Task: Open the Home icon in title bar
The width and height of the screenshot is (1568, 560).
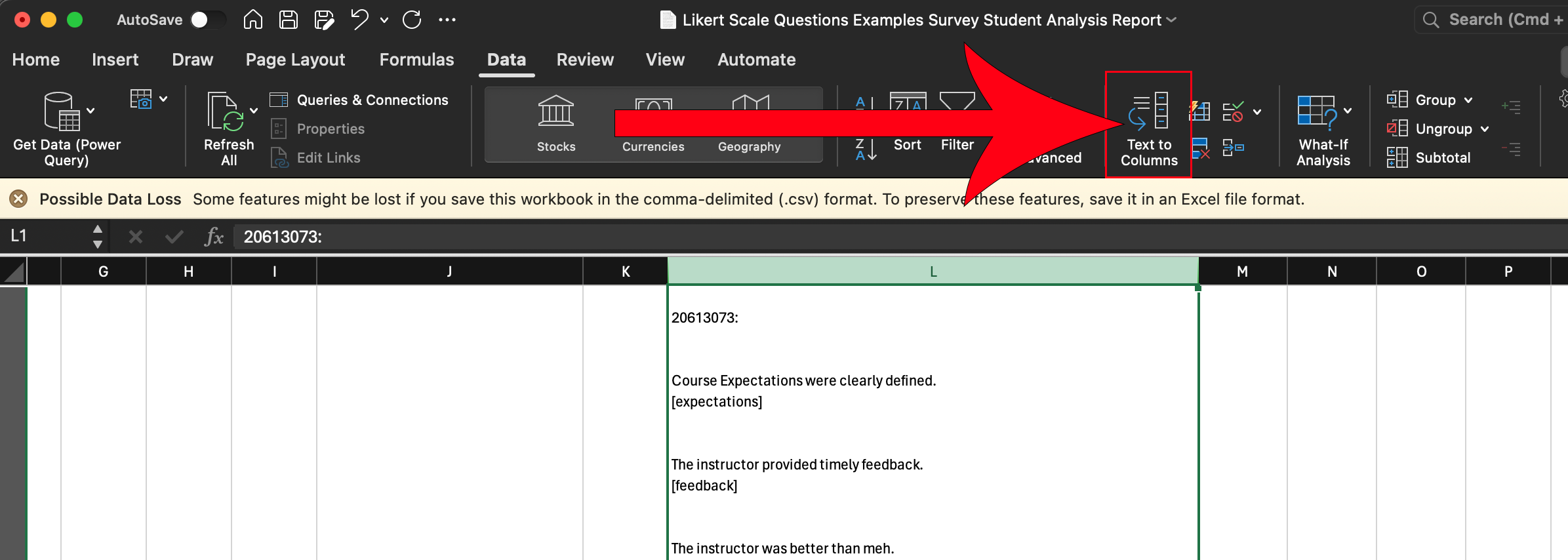Action: point(252,20)
